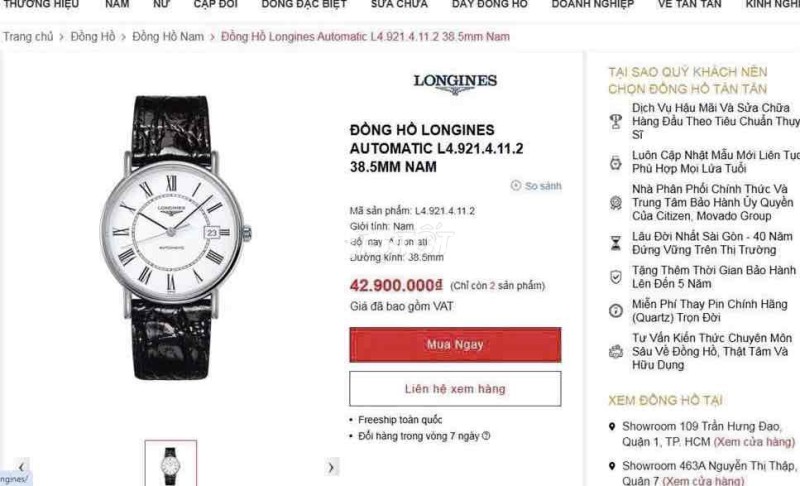Click Liên hệ xem hàng button

(x=455, y=389)
